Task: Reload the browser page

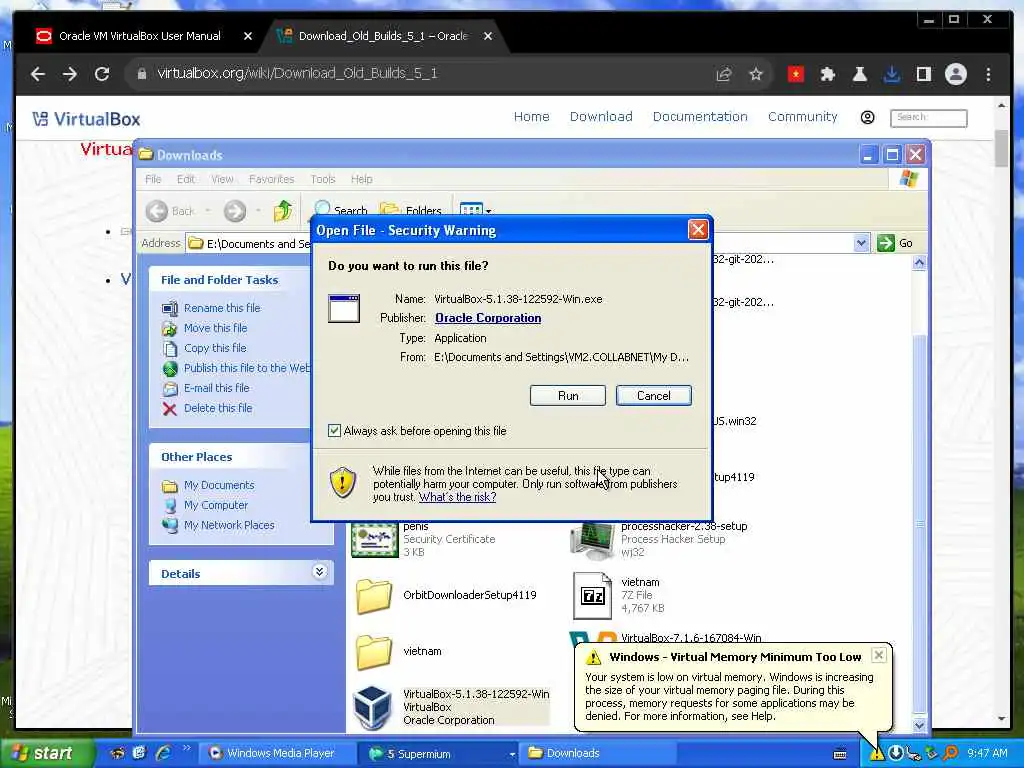Action: (102, 74)
